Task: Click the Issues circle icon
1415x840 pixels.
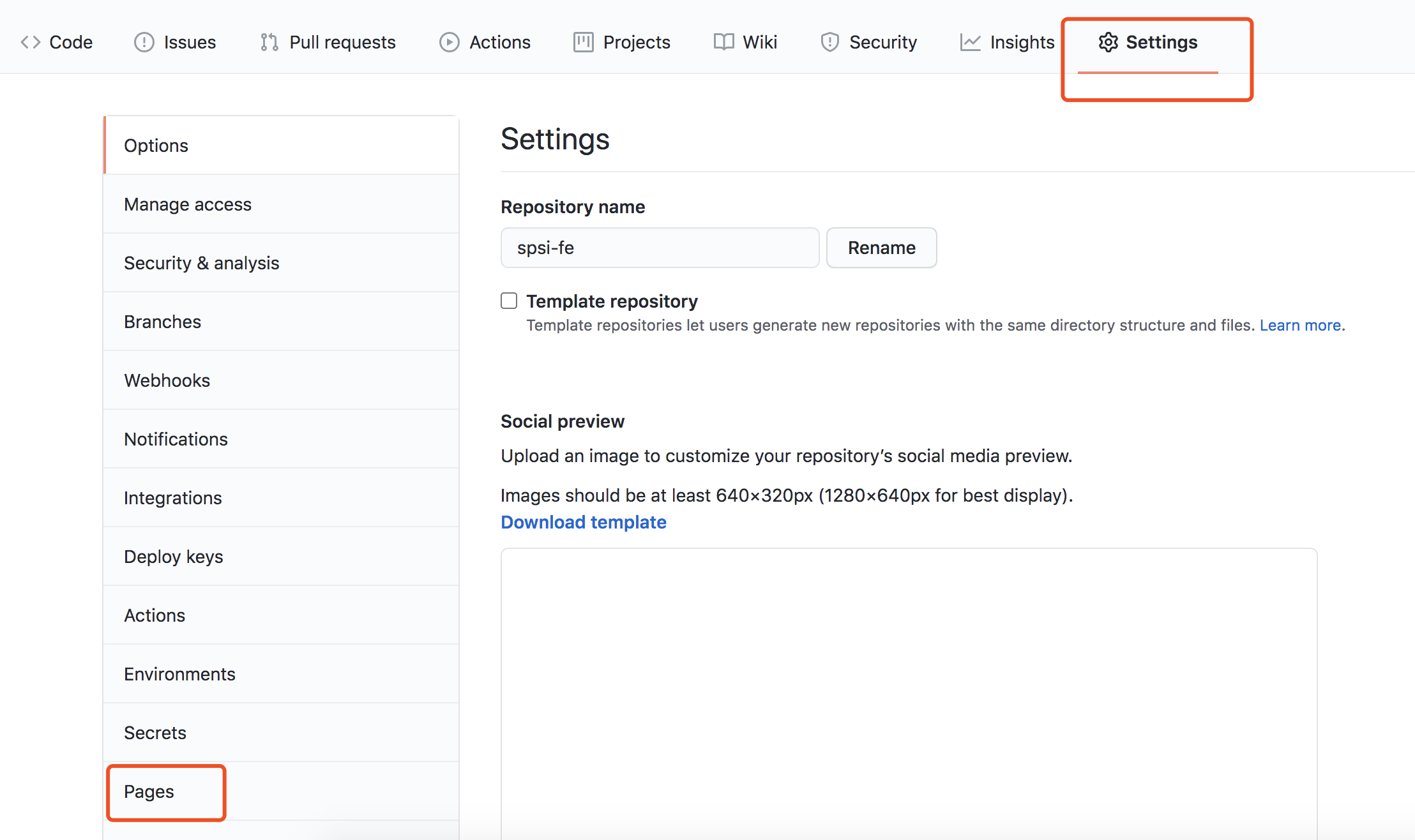Action: click(144, 42)
